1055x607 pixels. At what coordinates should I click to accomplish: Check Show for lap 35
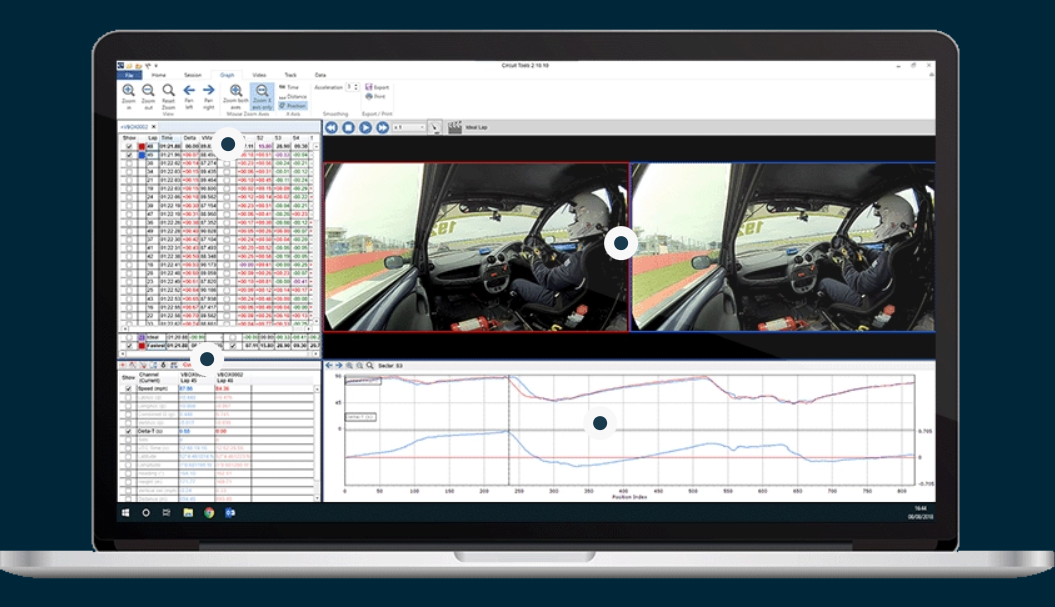(129, 164)
